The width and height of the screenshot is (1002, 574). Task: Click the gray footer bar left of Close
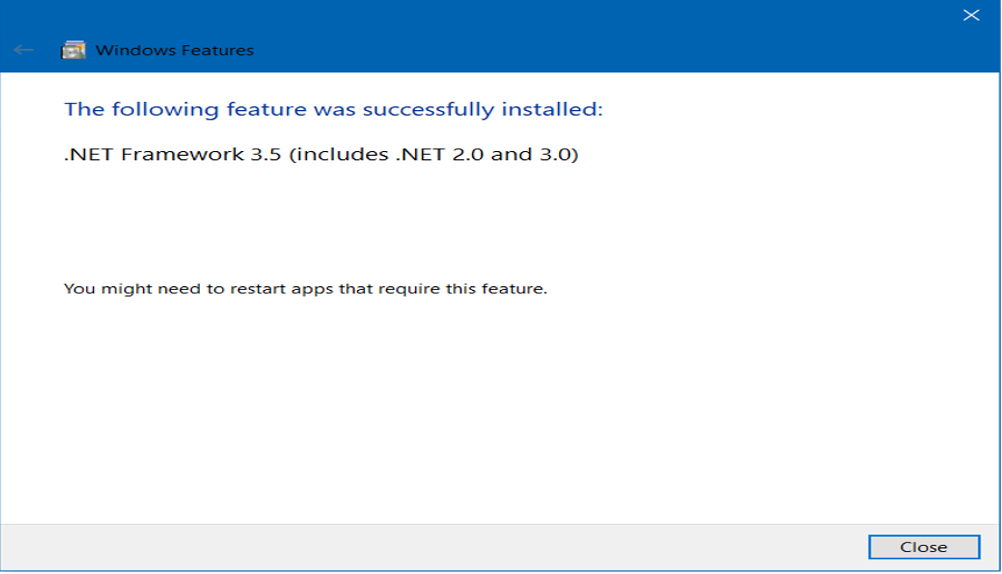point(430,547)
